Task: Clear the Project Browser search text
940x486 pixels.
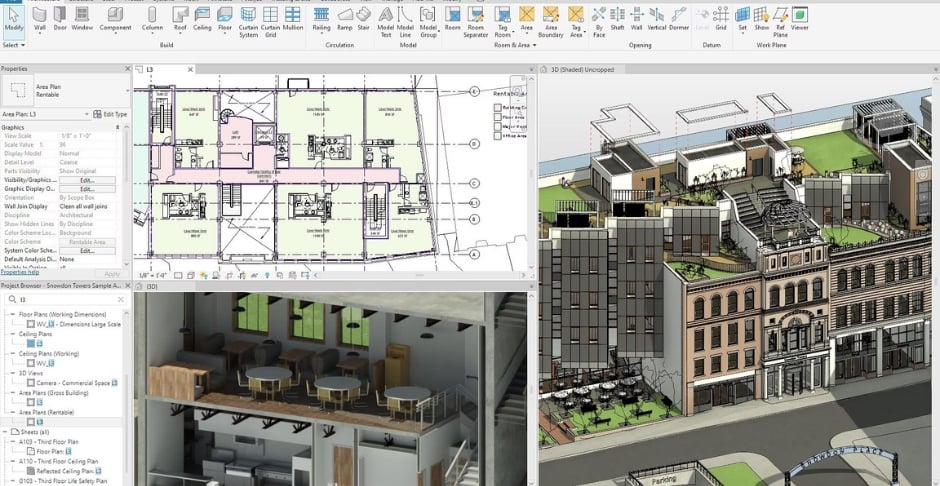Action: (x=120, y=299)
